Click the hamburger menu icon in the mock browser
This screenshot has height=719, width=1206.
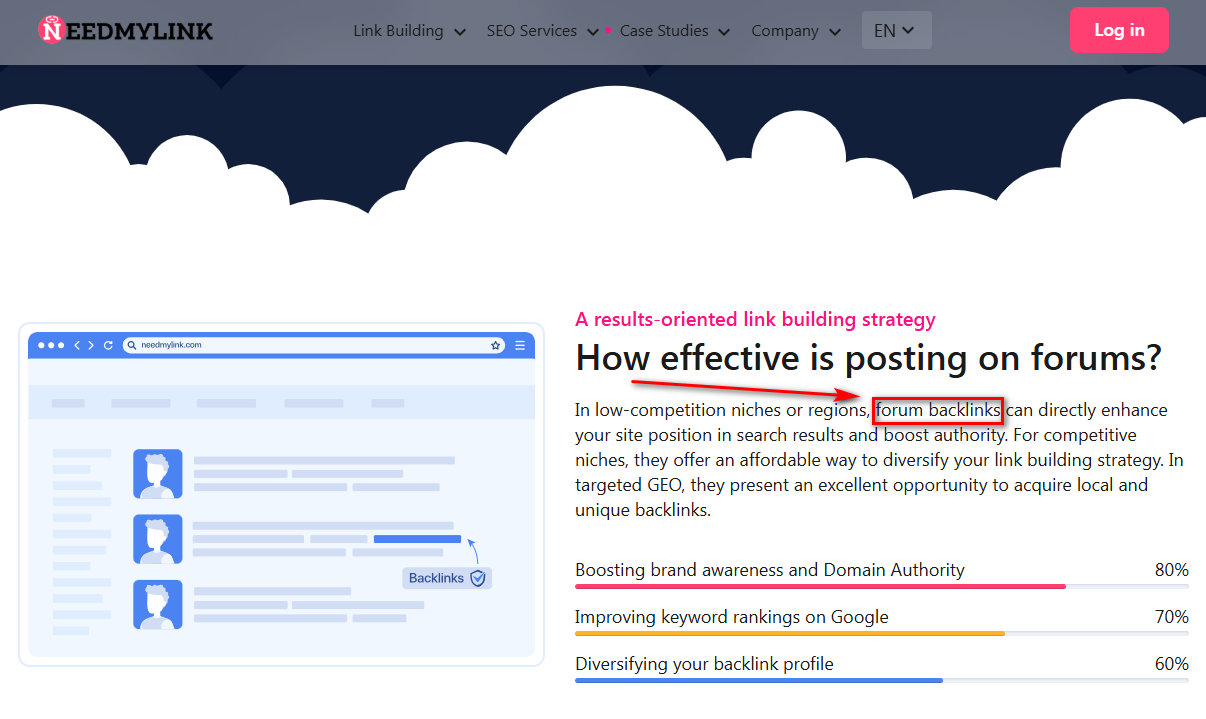click(x=520, y=345)
